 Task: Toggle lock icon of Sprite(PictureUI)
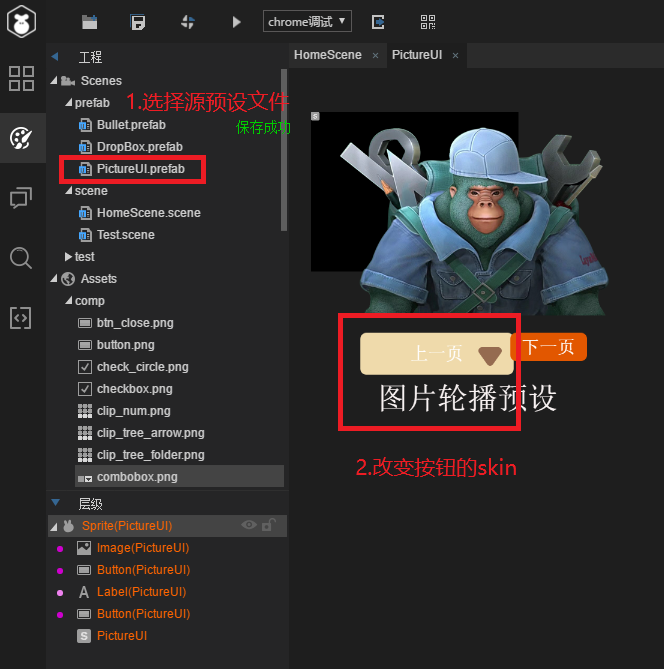tap(268, 524)
